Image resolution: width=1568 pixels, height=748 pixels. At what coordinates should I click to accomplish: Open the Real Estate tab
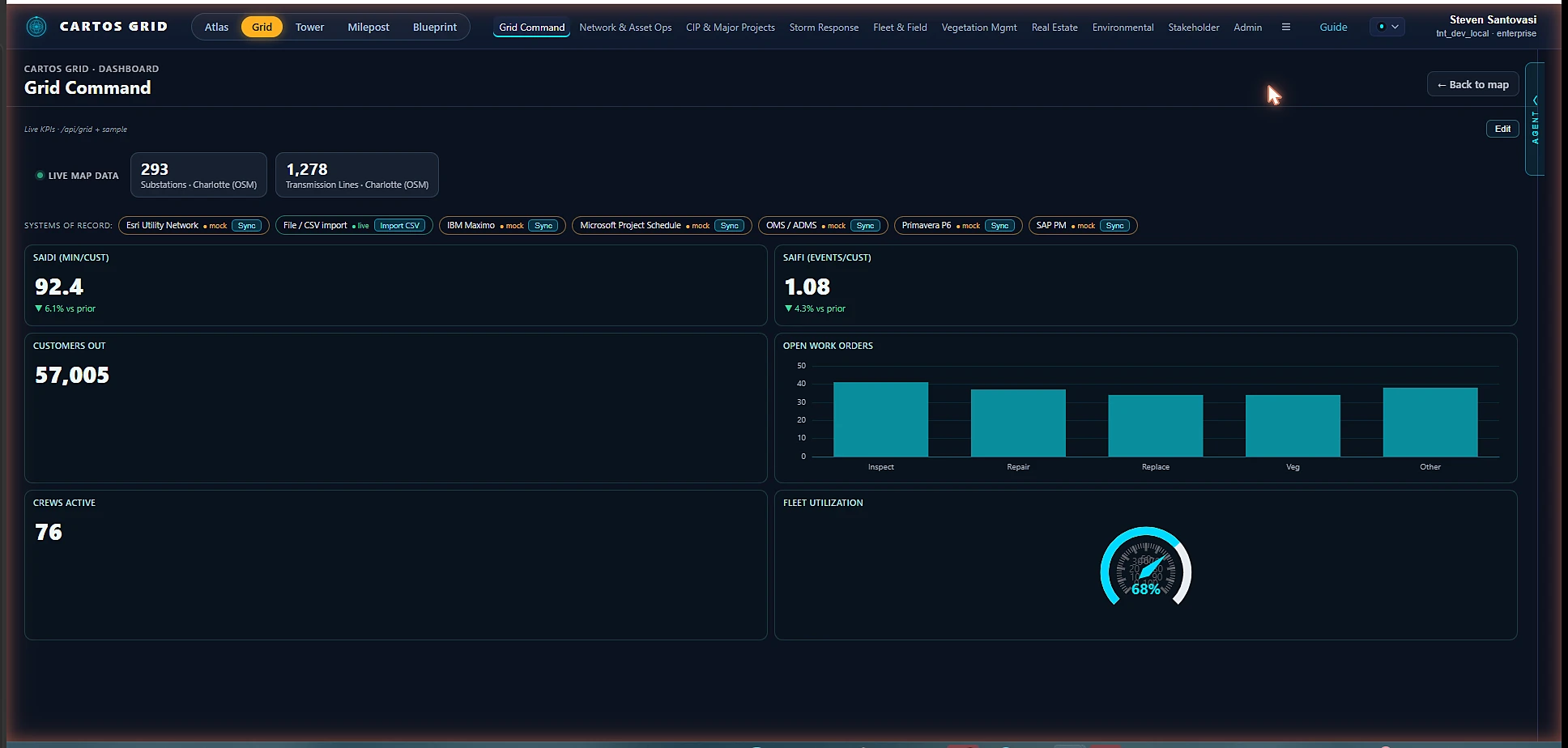1055,28
